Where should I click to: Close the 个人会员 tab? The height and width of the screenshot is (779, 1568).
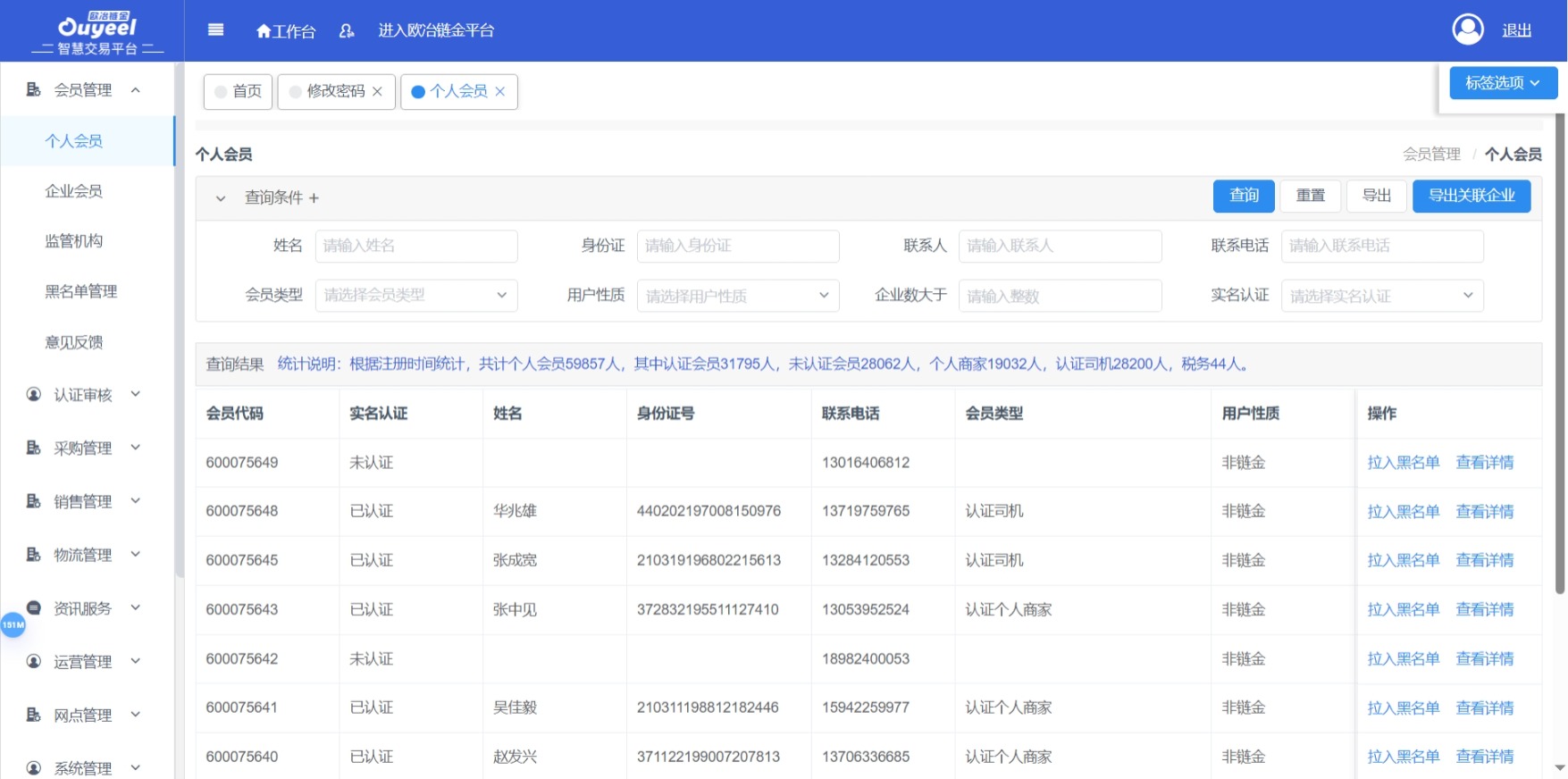(x=500, y=91)
